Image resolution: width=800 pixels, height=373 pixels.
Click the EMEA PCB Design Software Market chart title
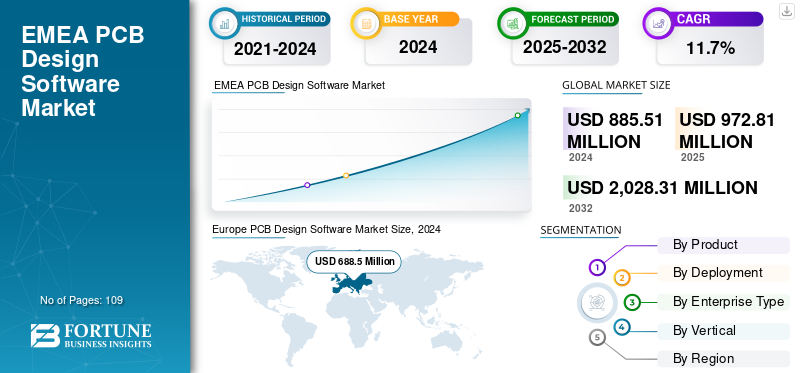click(x=299, y=85)
